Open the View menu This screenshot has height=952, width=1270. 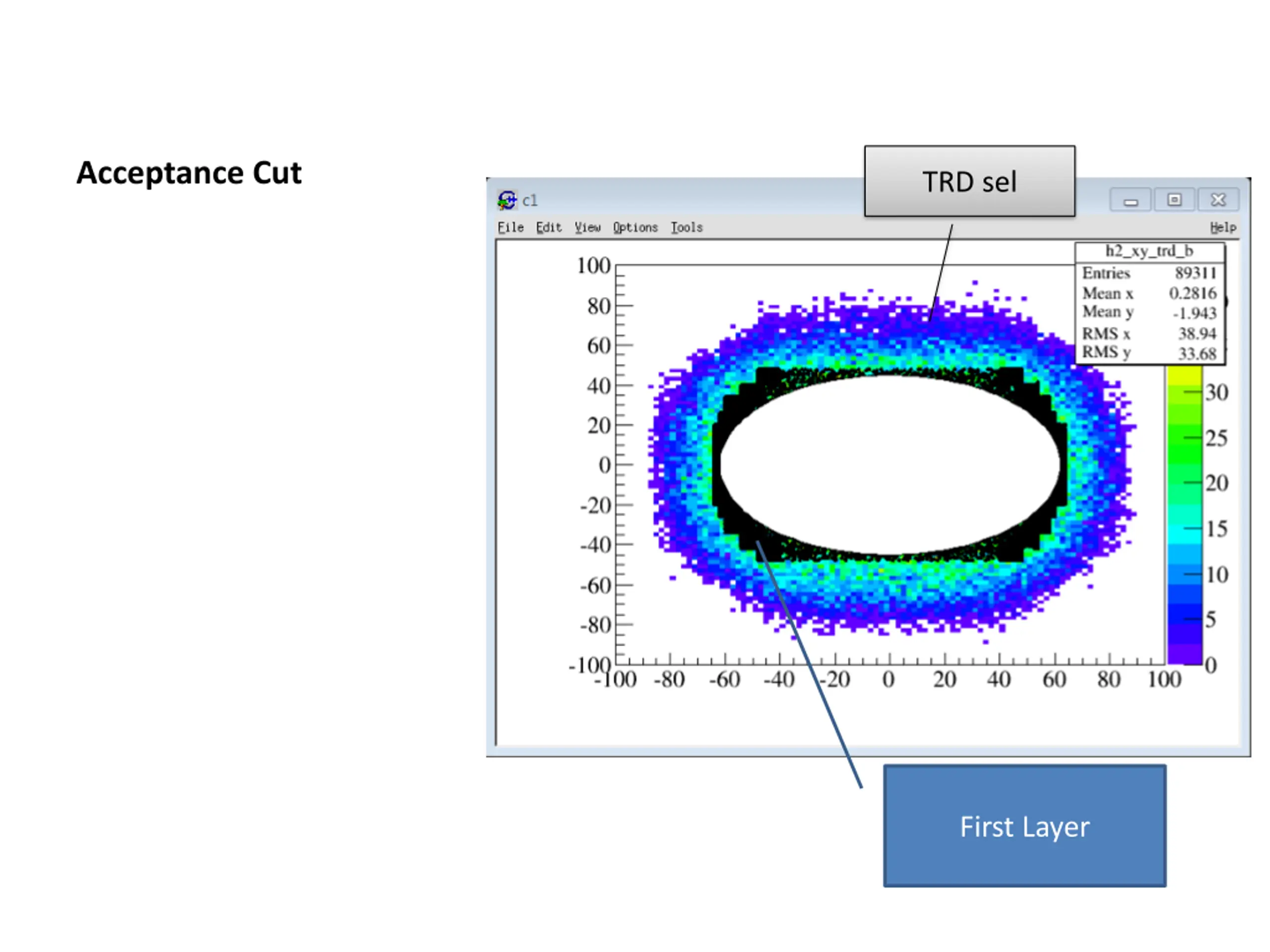coord(587,227)
